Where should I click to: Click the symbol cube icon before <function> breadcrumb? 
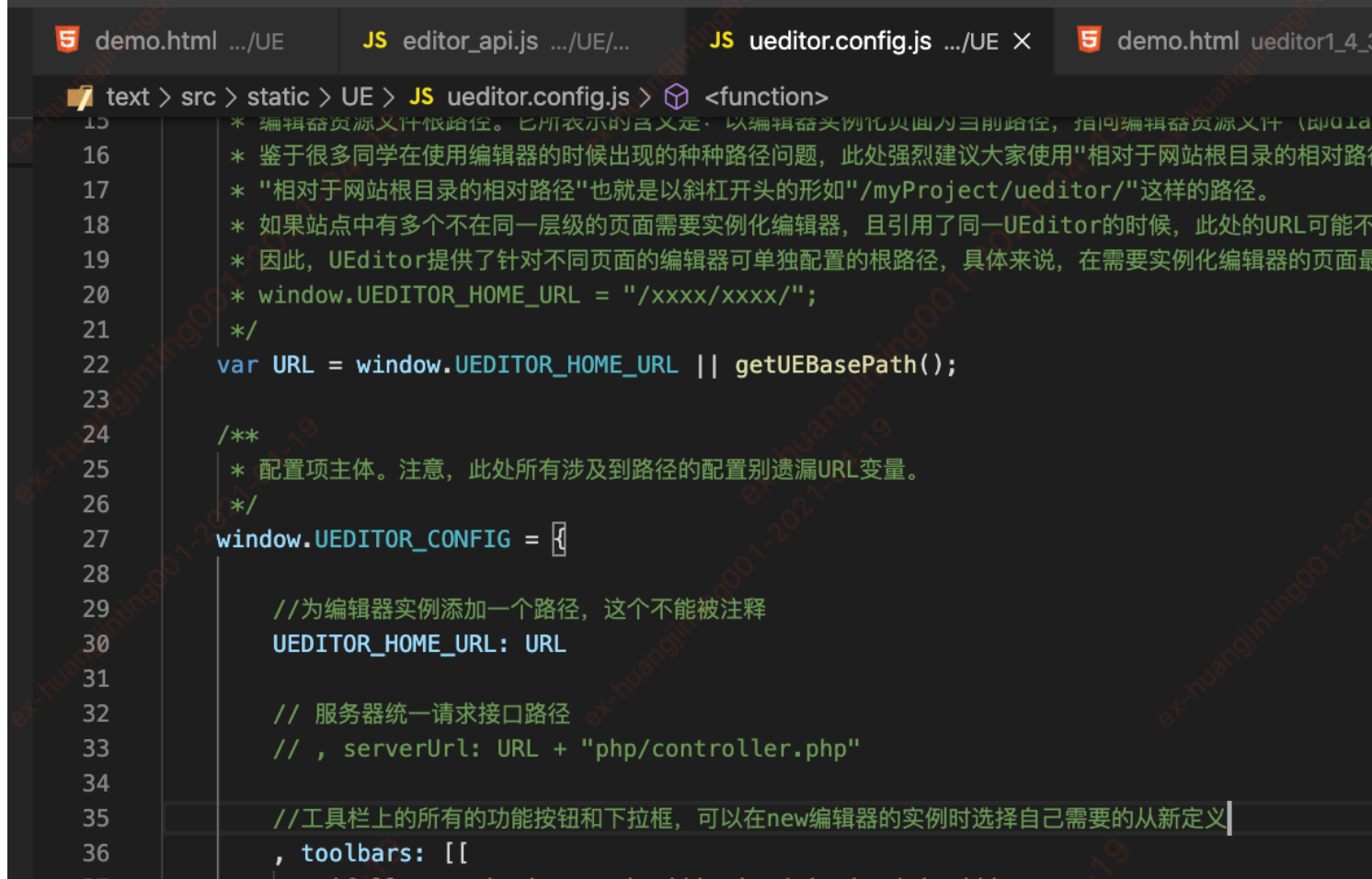[677, 97]
